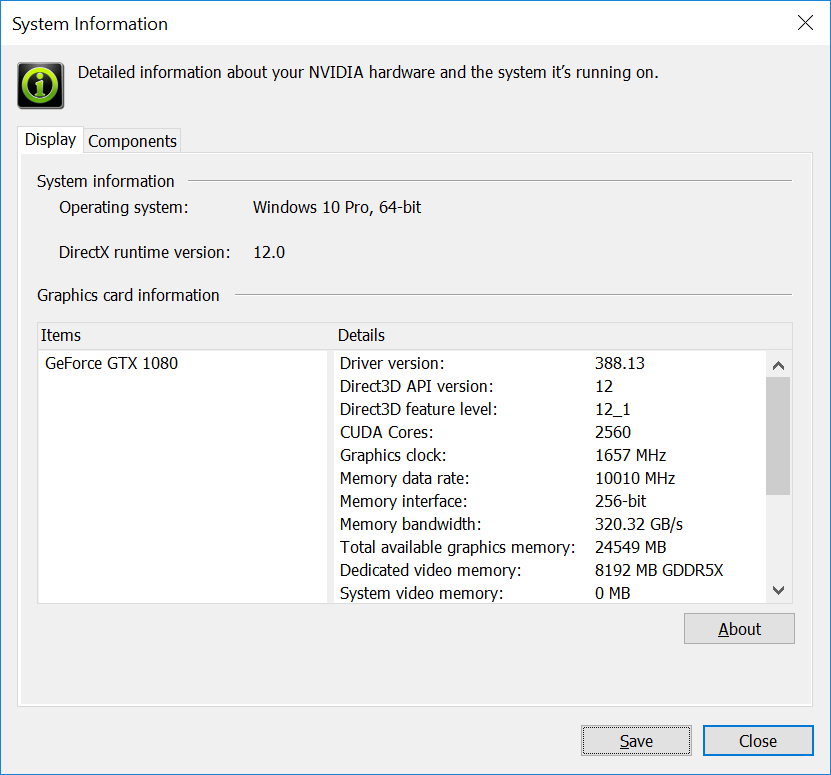Save the system information
The width and height of the screenshot is (831, 775).
click(636, 741)
